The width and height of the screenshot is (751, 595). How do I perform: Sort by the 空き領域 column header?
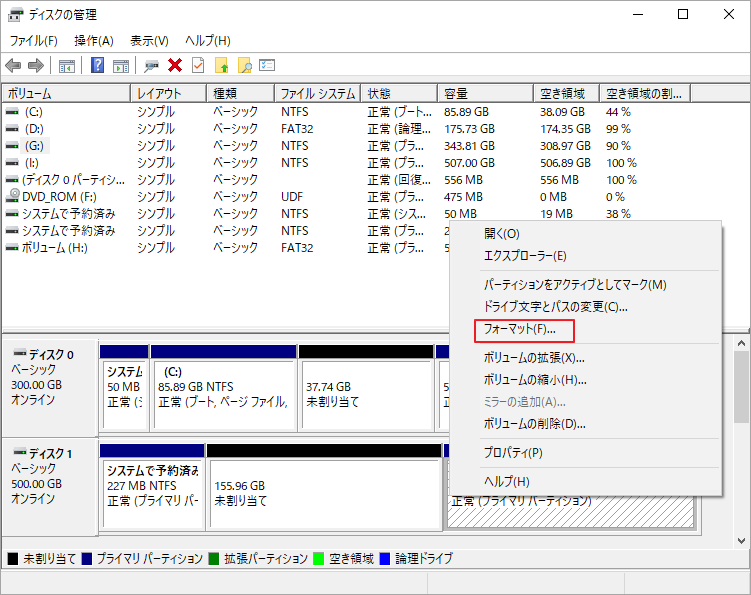coord(567,93)
